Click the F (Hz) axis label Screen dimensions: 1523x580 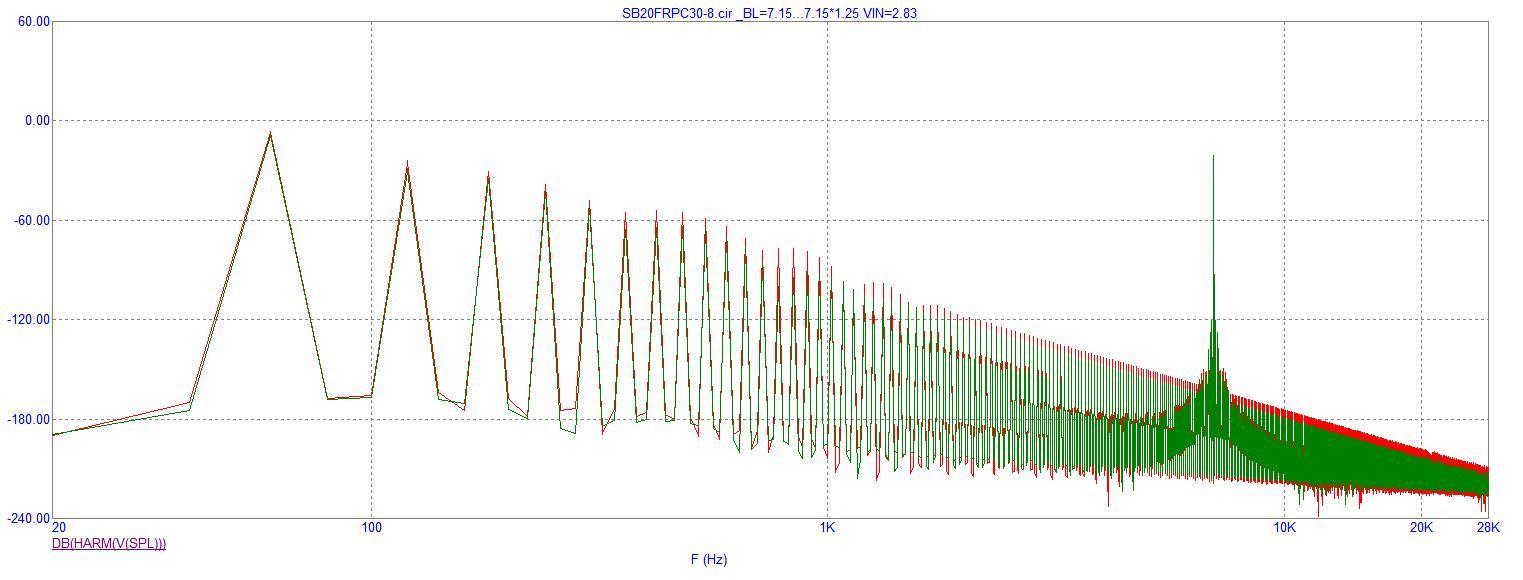(709, 560)
